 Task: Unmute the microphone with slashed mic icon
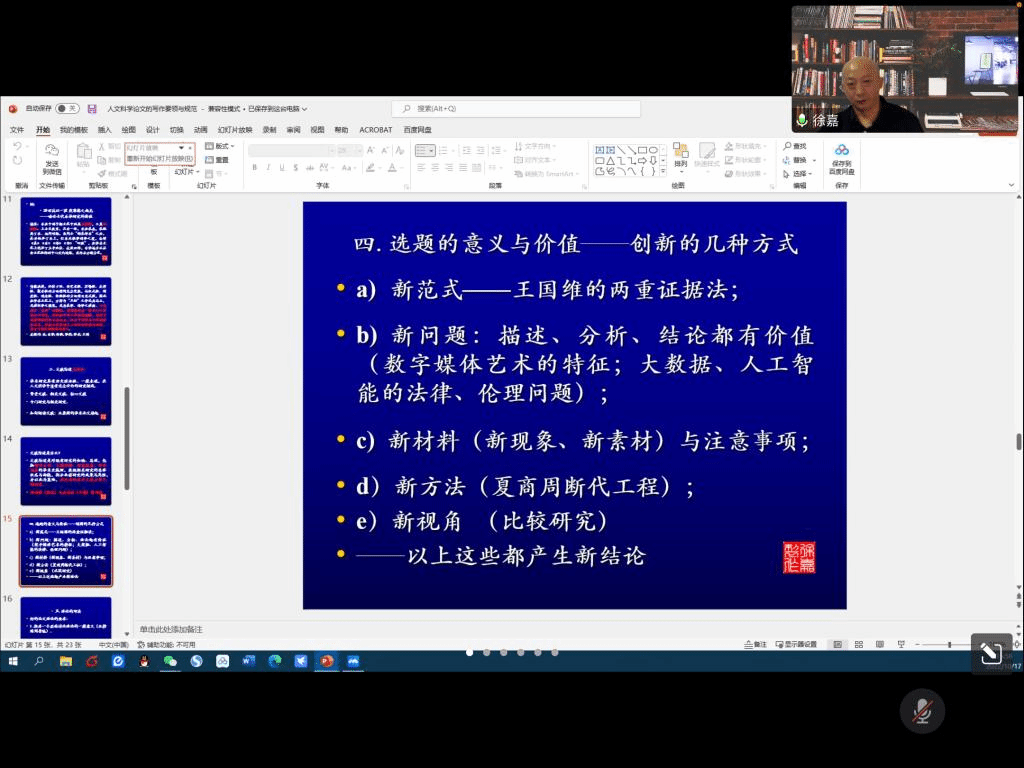pos(922,710)
